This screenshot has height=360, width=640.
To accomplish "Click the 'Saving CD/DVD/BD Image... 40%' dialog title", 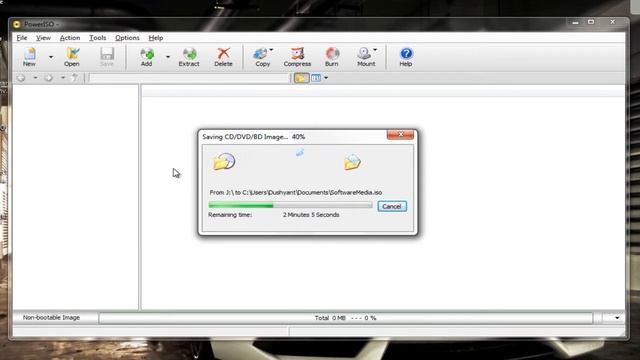I will (253, 137).
